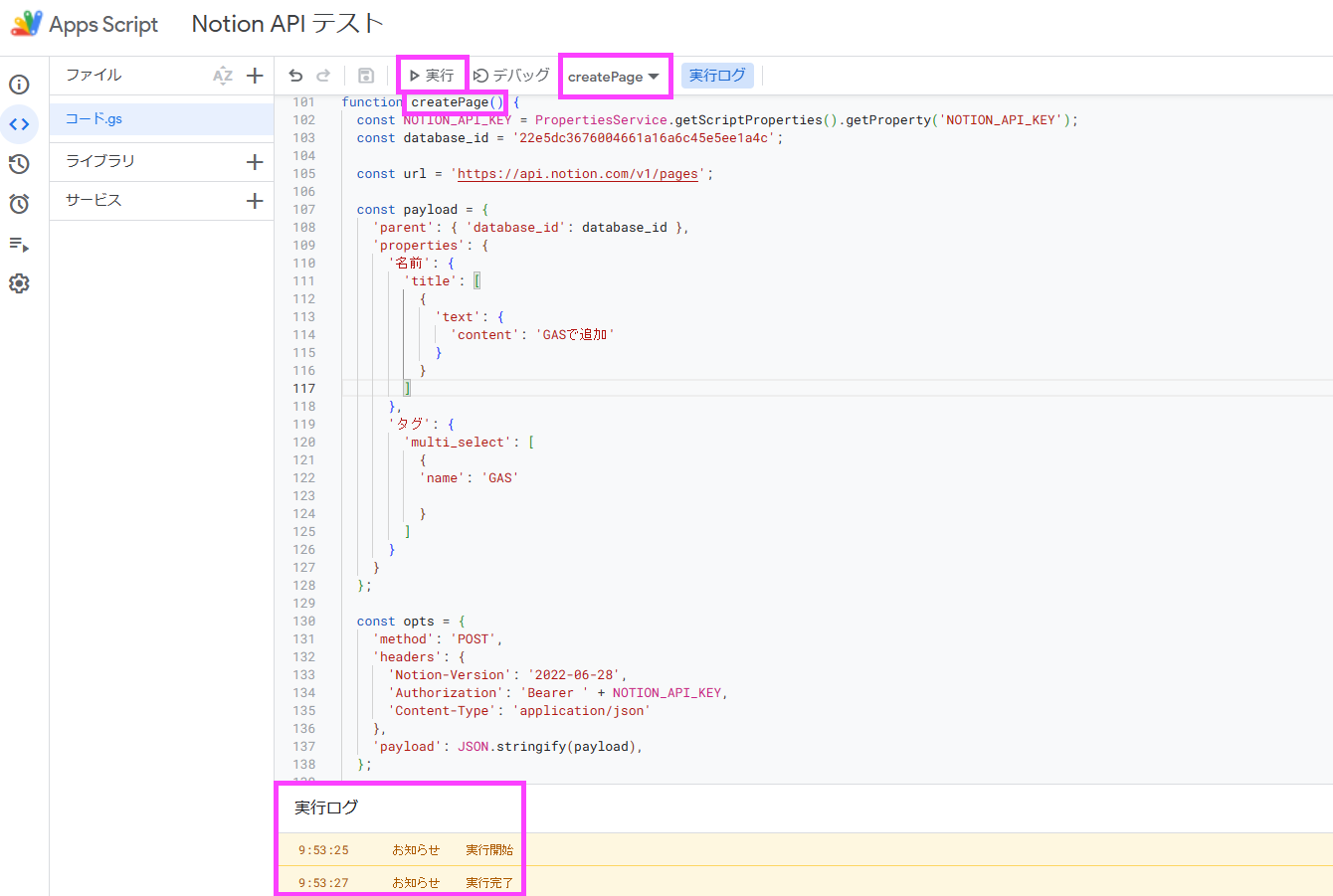1333x896 pixels.
Task: Click 'Notion-Version' header key in code
Action: pyautogui.click(x=450, y=675)
